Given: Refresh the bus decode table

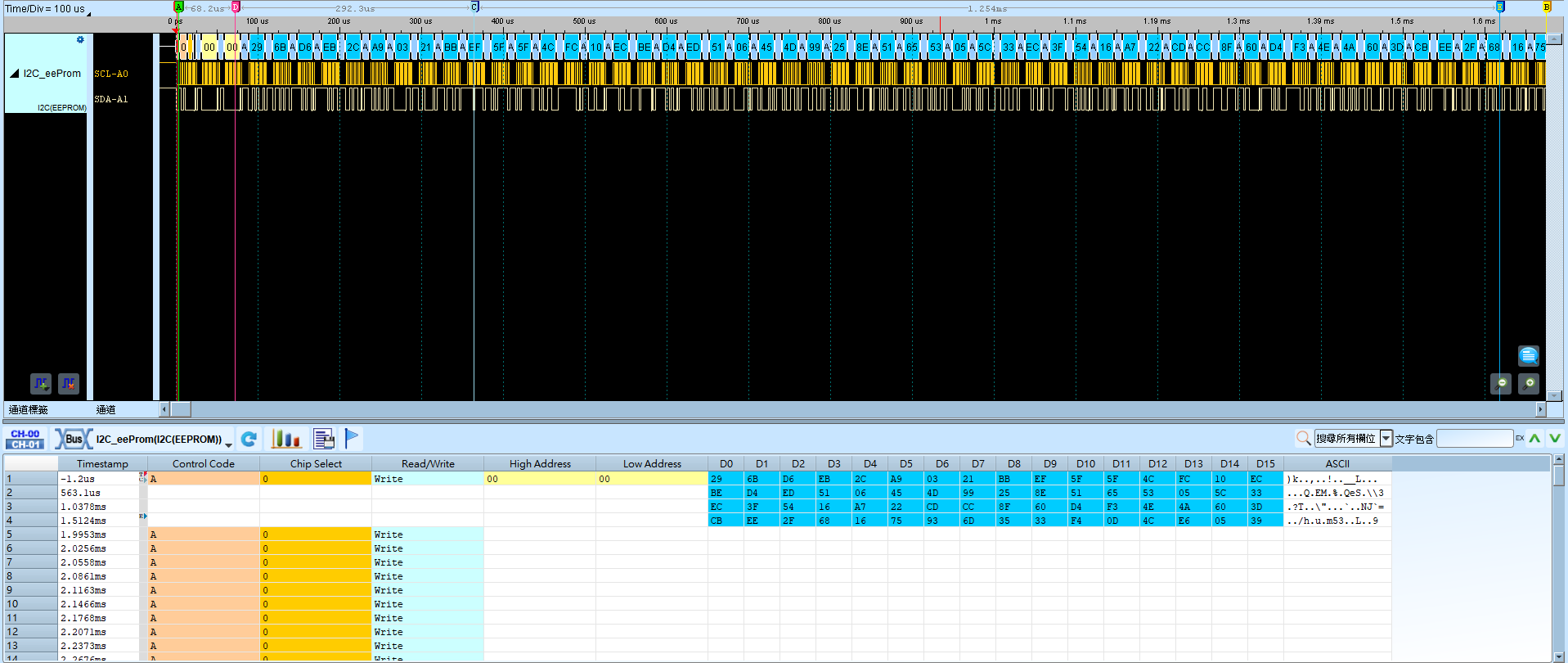Looking at the screenshot, I should point(249,440).
